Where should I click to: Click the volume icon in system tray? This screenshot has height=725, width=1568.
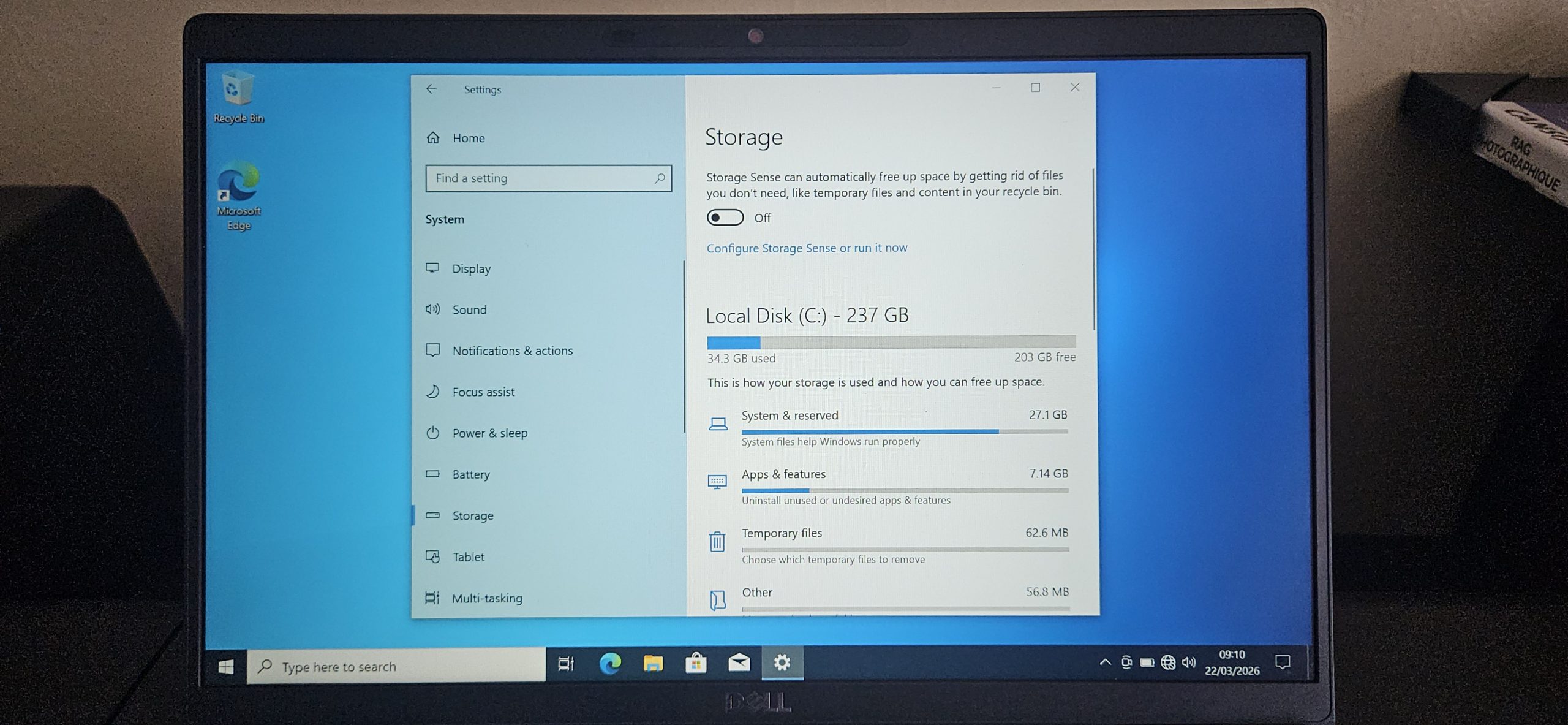[1189, 662]
